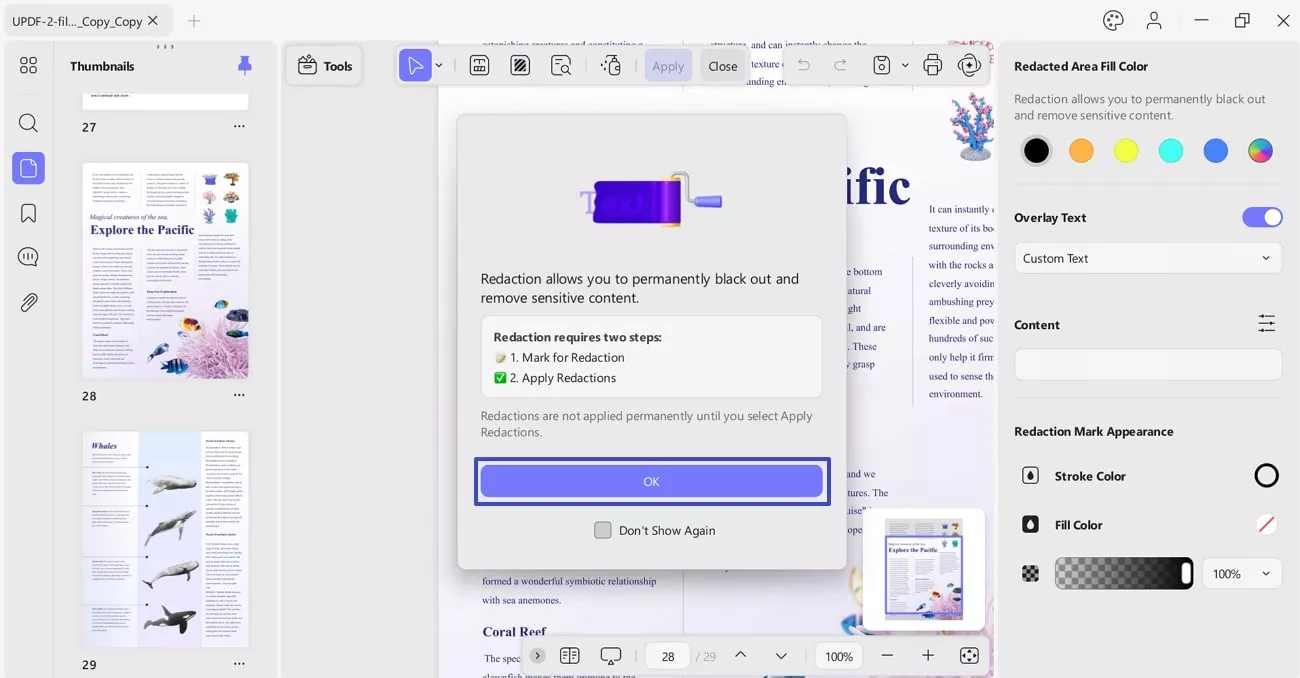Screen dimensions: 1300x678
Task: Start slideshow presentation mode
Action: 611,656
